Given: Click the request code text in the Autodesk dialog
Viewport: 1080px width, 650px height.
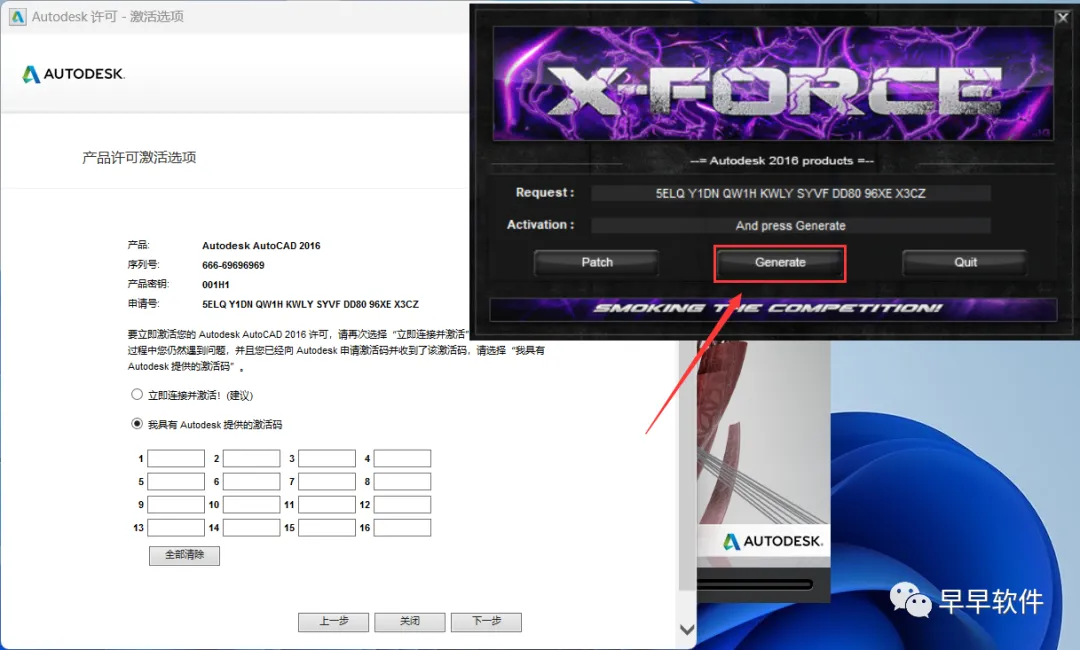Looking at the screenshot, I should (x=310, y=304).
